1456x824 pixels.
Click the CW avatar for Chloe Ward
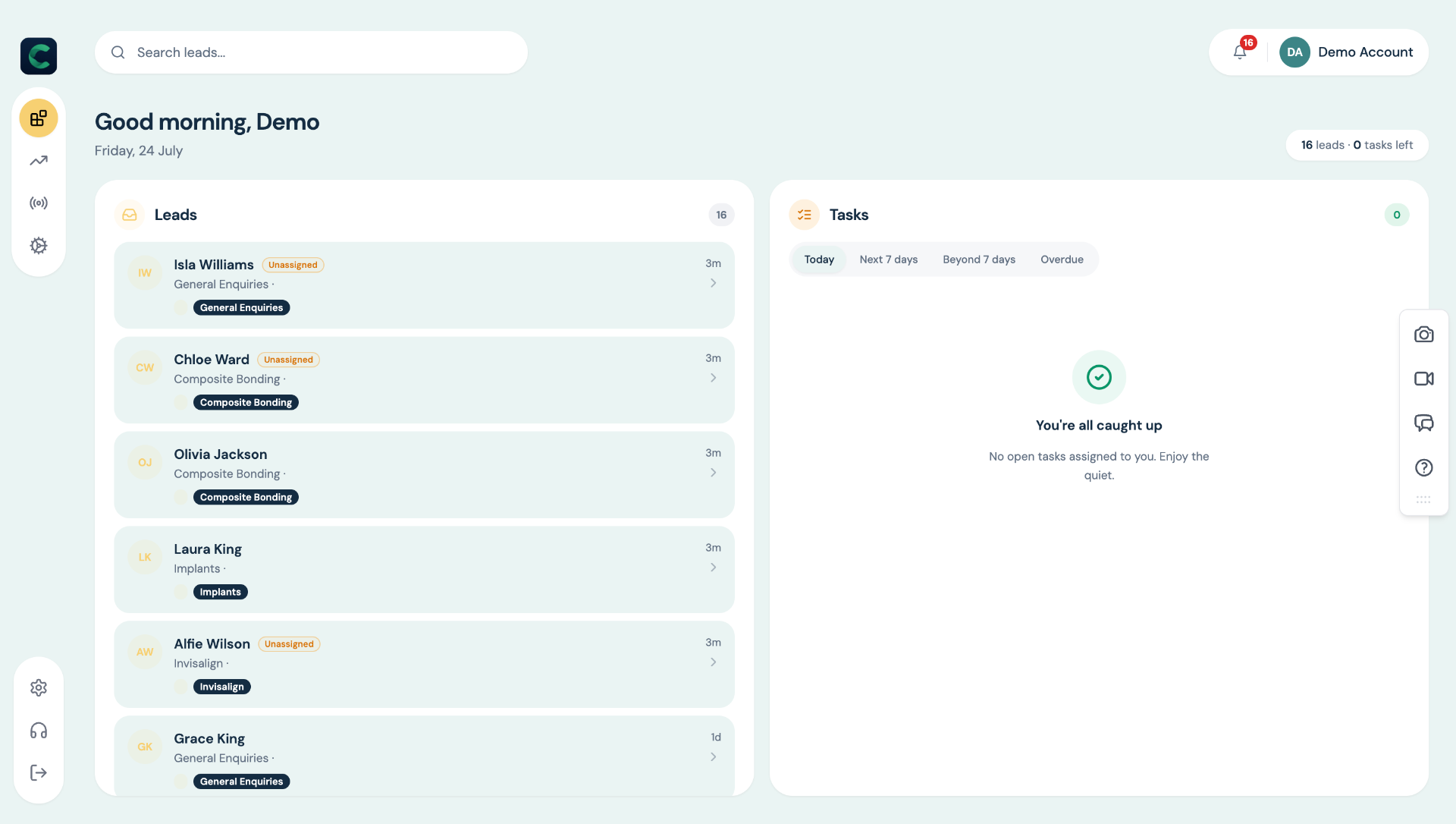(145, 368)
